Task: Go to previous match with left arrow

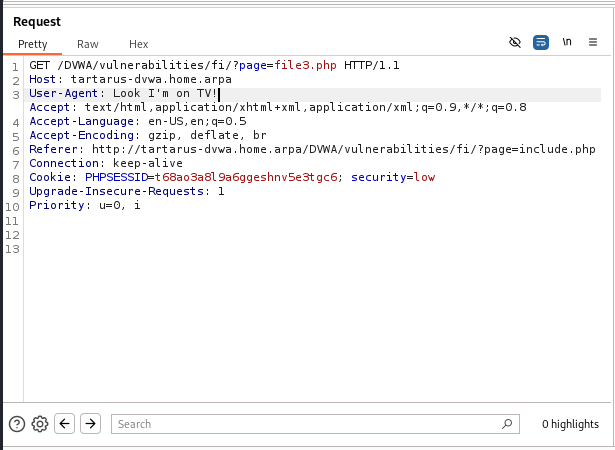Action: (x=65, y=423)
